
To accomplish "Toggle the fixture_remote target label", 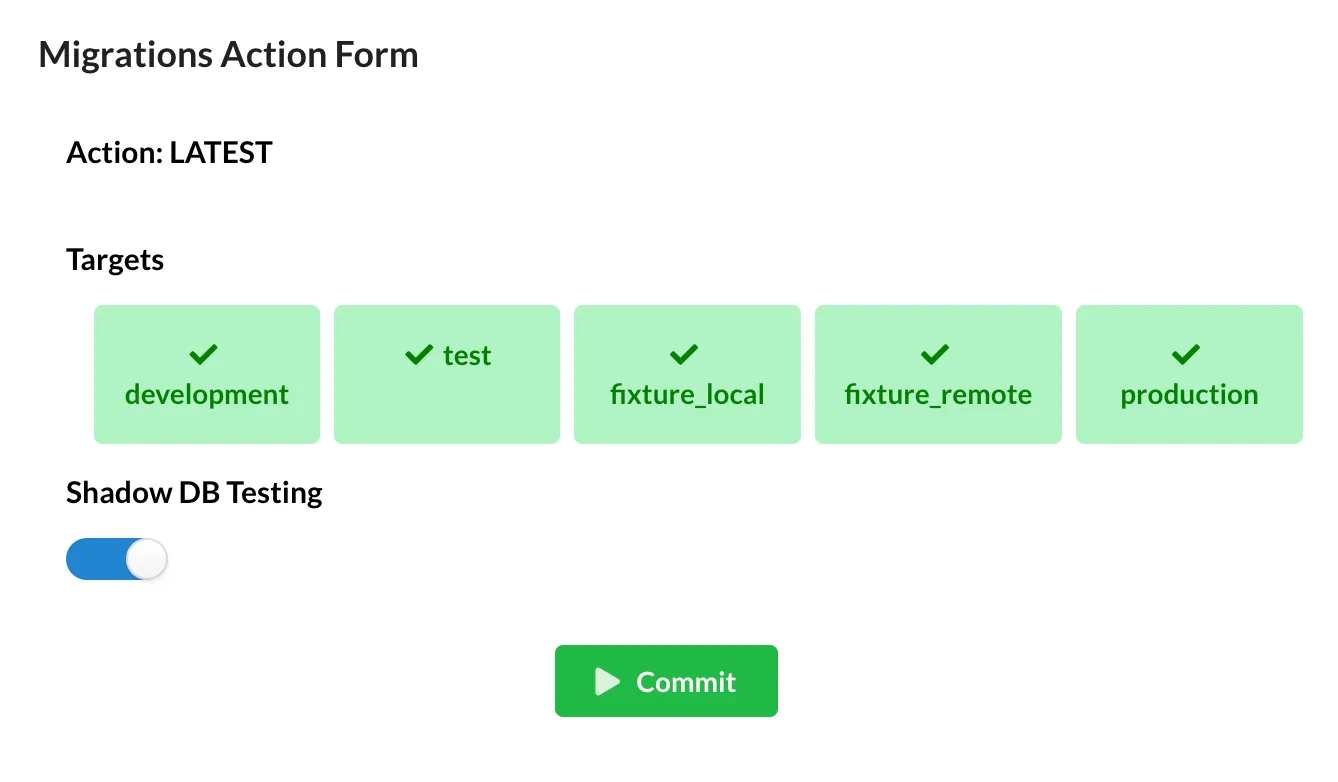I will click(x=938, y=395).
